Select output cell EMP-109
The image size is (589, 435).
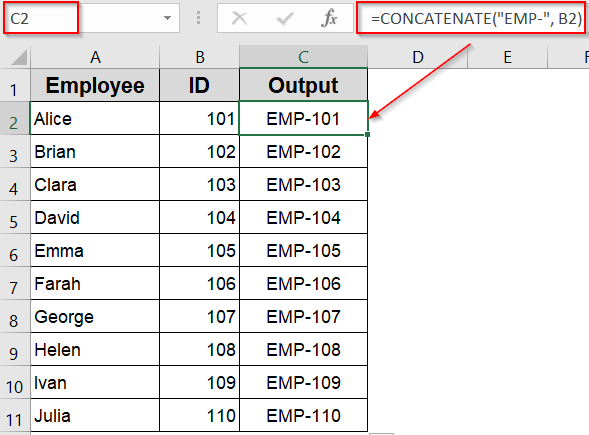[303, 383]
